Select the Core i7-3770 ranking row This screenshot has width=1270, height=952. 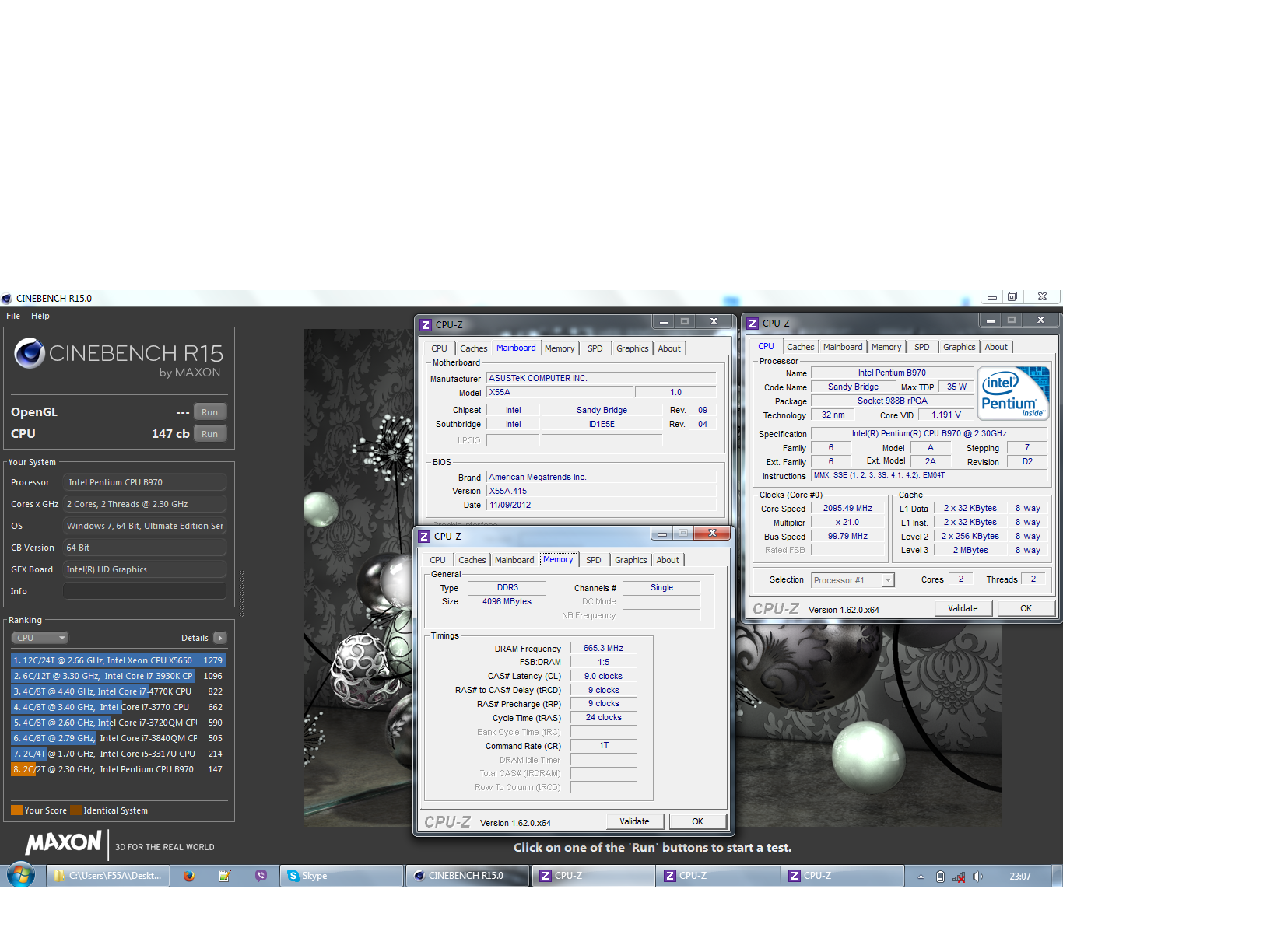(x=118, y=707)
